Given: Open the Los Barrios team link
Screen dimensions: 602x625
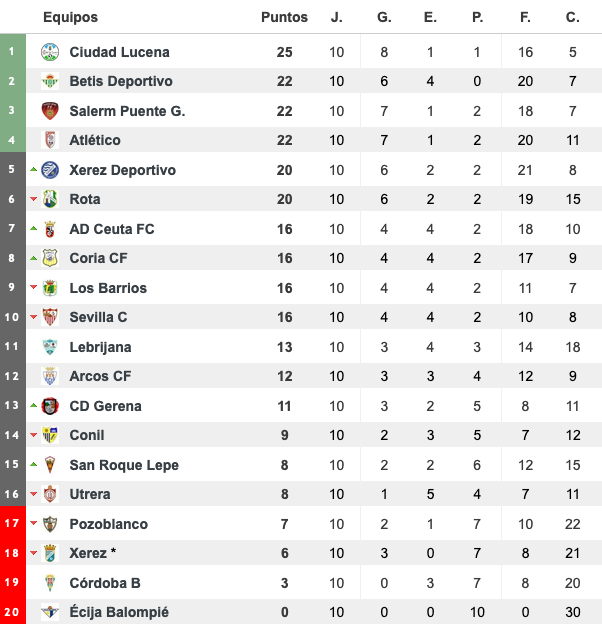Looking at the screenshot, I should (x=108, y=288).
